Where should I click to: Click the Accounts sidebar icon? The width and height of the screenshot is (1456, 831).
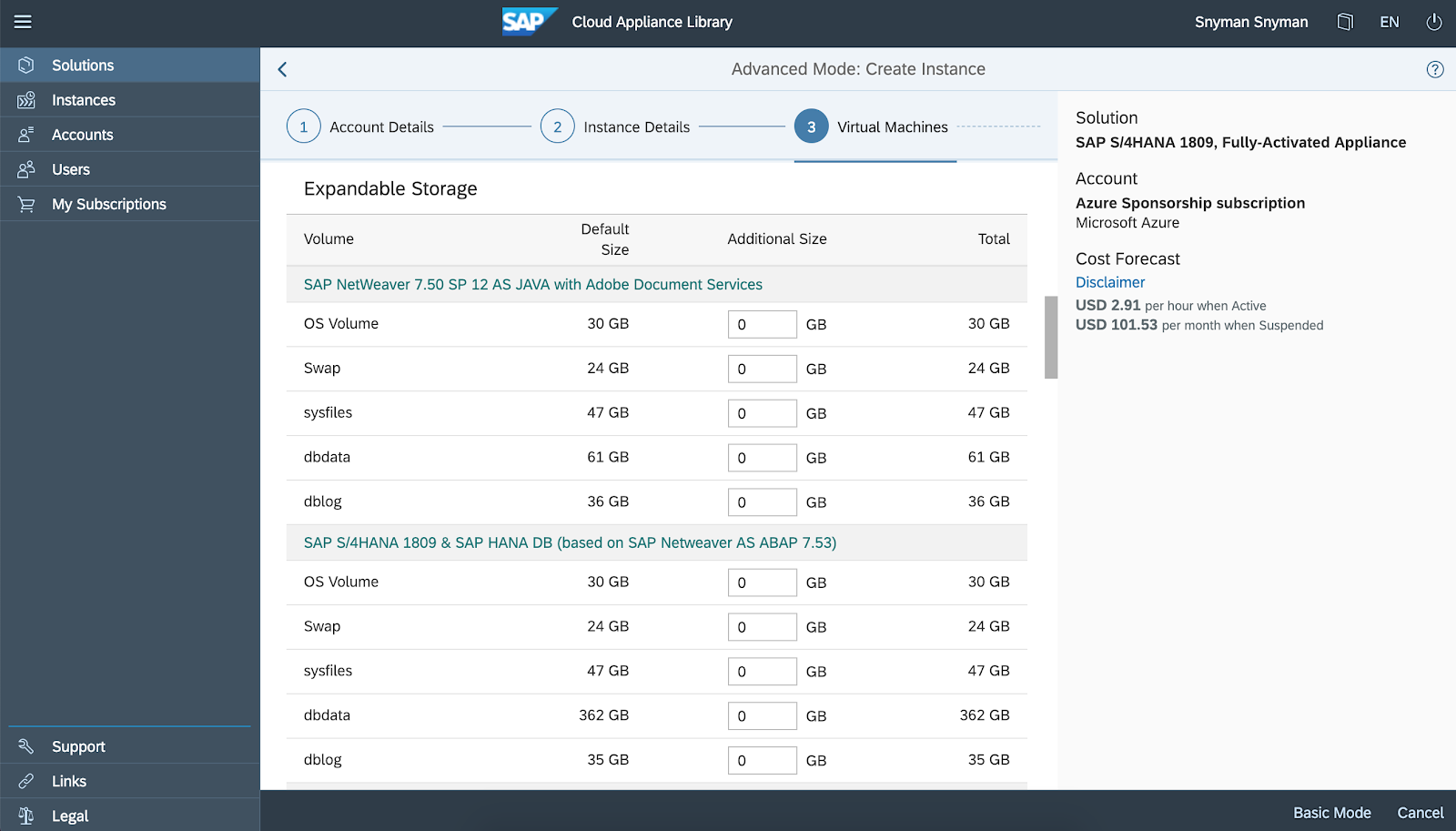[x=26, y=135]
